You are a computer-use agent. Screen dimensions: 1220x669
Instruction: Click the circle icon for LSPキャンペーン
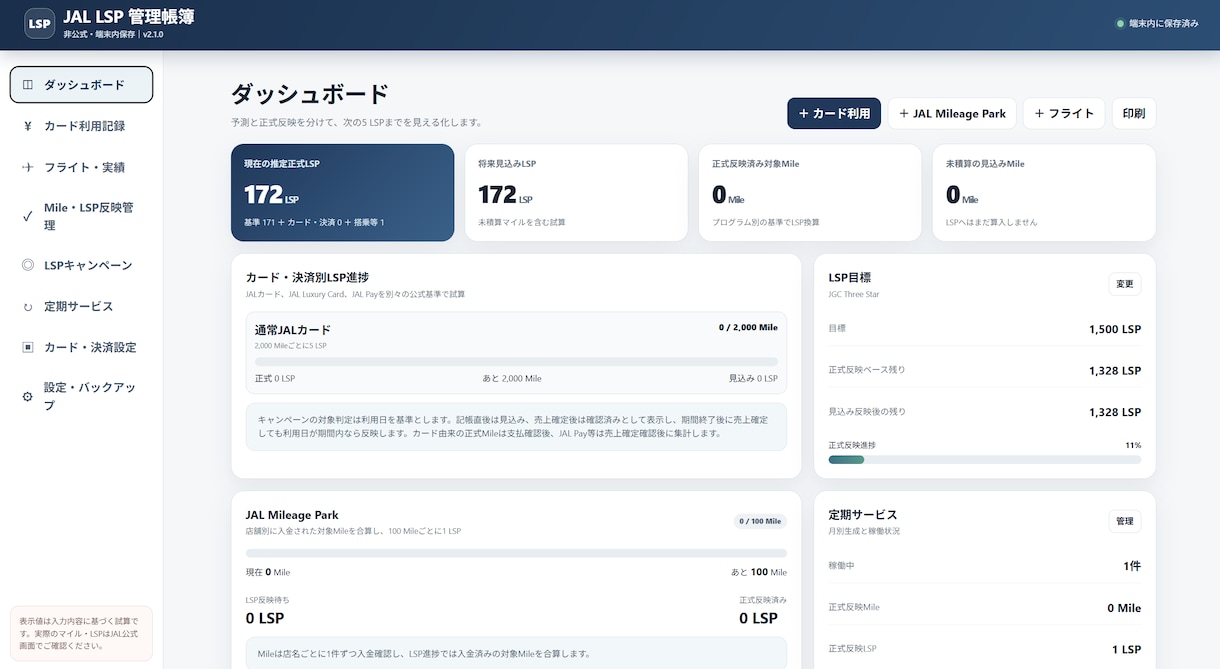pyautogui.click(x=28, y=265)
